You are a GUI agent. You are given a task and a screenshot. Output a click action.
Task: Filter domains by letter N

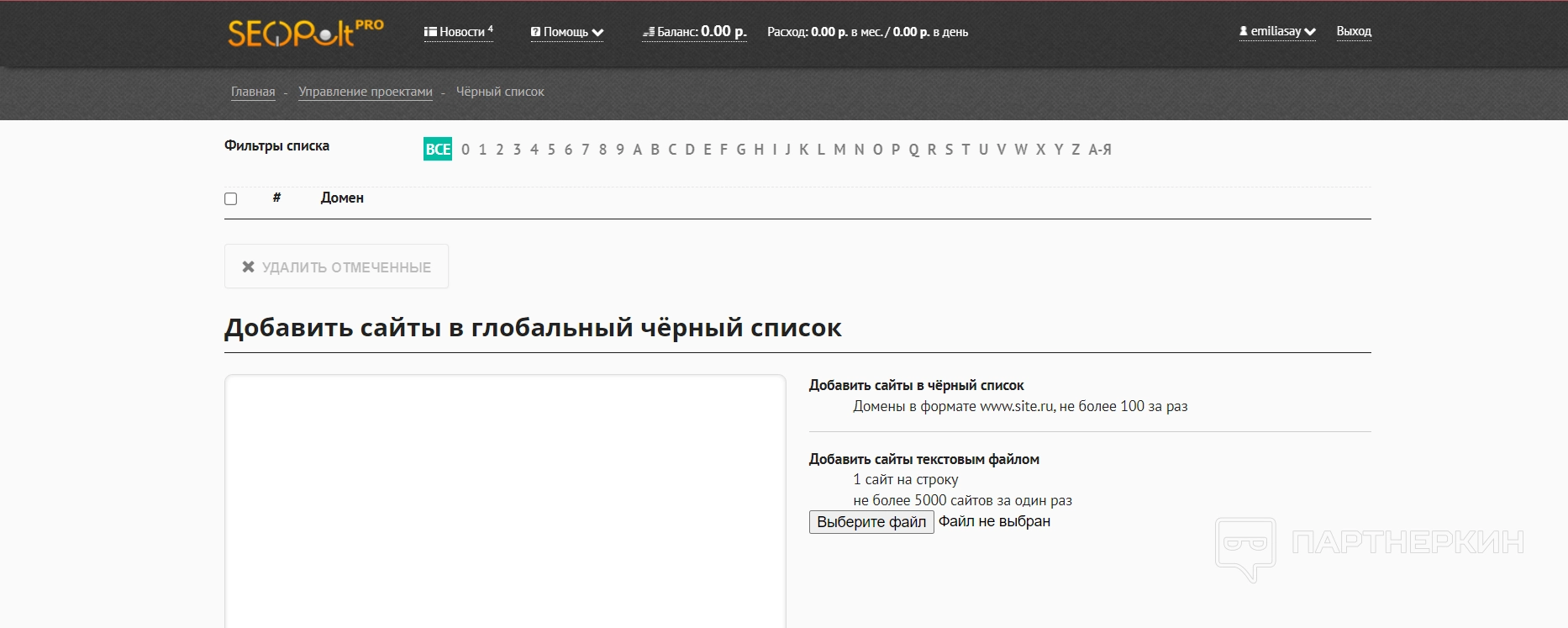(859, 150)
